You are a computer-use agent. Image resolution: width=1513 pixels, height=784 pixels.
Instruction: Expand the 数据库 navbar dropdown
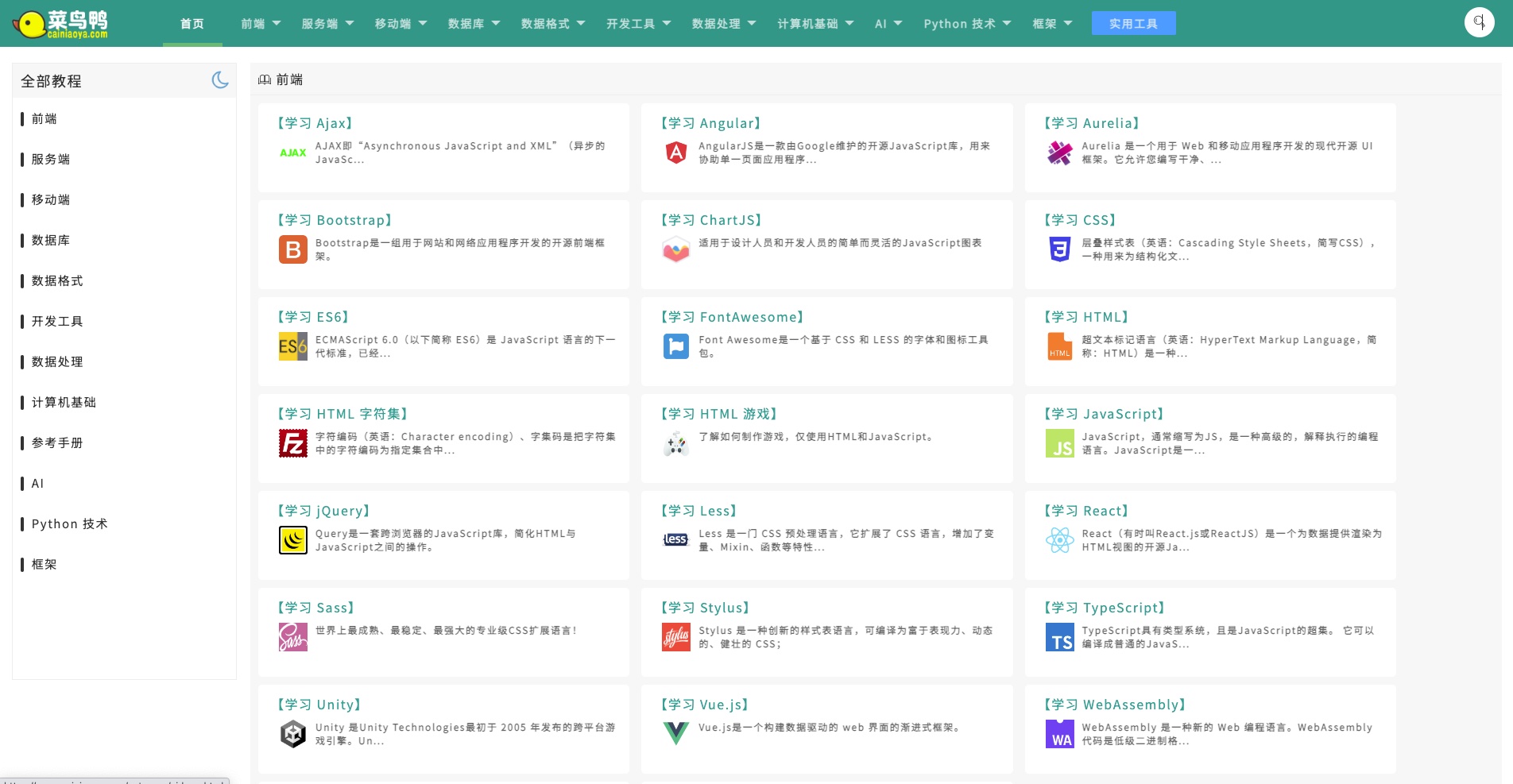tap(474, 24)
